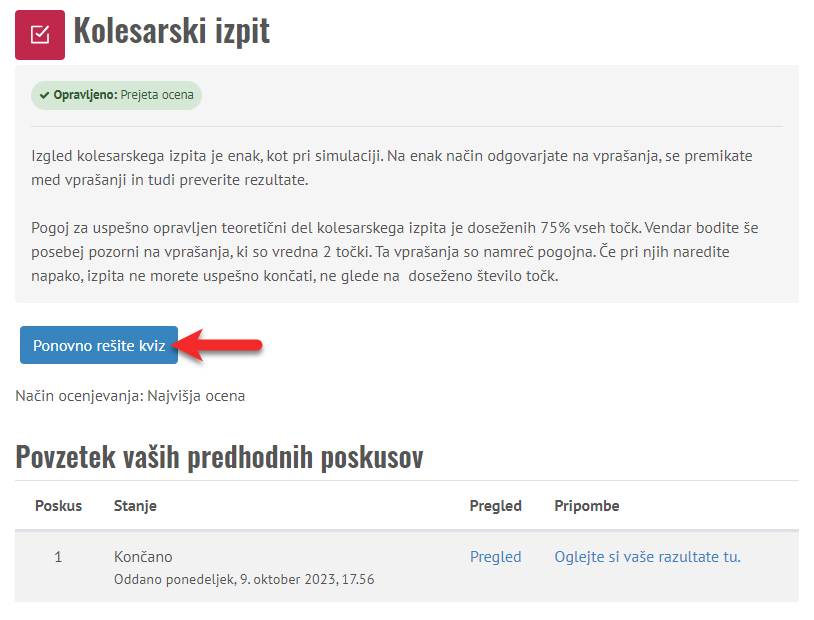Select the Poskus column header
The width and height of the screenshot is (814, 620).
point(58,506)
